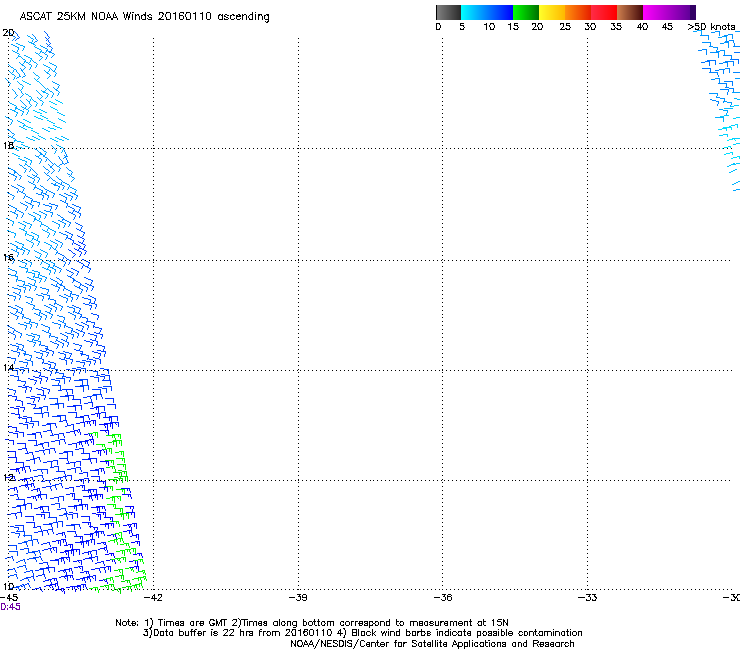The image size is (740, 650).
Task: Choose the brown 35–40 knot color bar segment
Action: [x=630, y=12]
